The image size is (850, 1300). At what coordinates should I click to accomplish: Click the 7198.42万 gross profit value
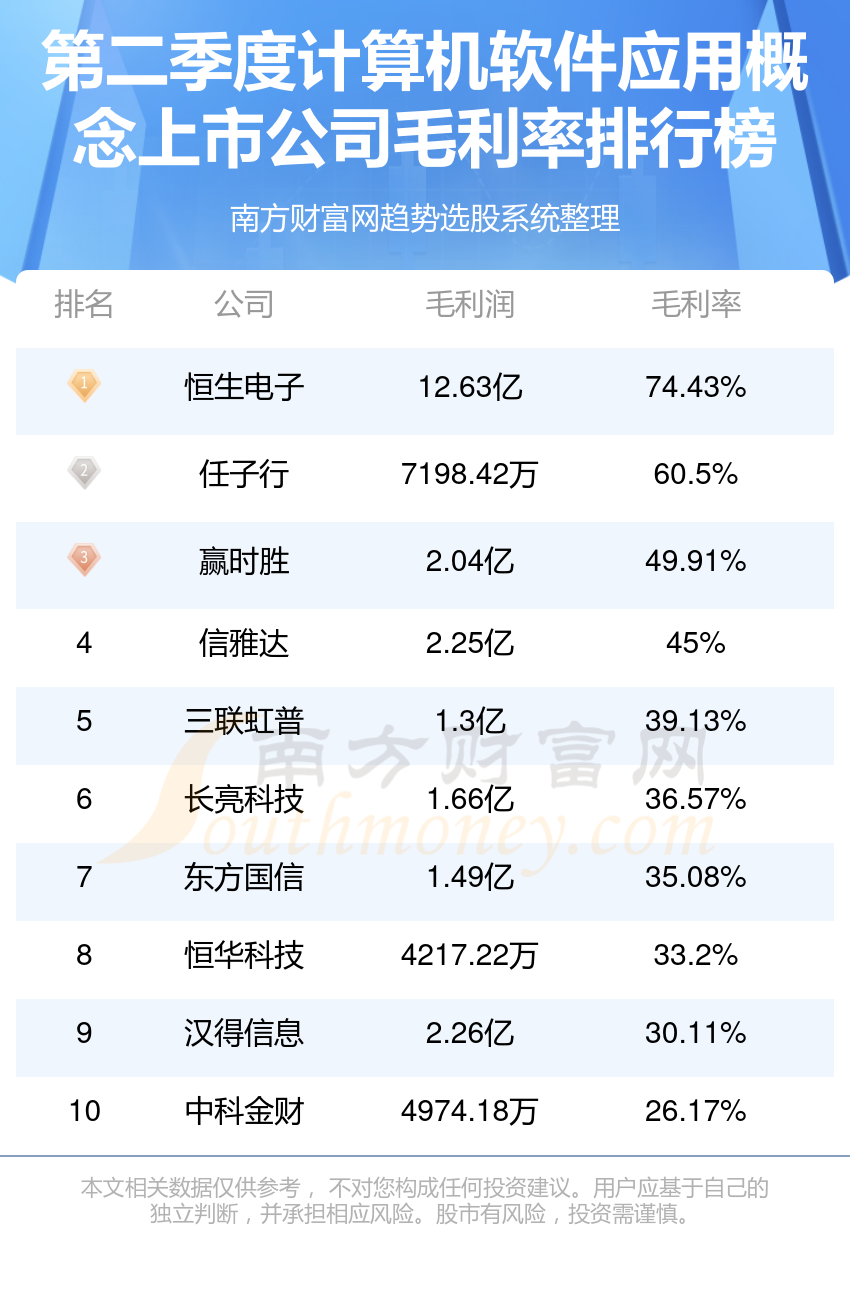pyautogui.click(x=470, y=473)
